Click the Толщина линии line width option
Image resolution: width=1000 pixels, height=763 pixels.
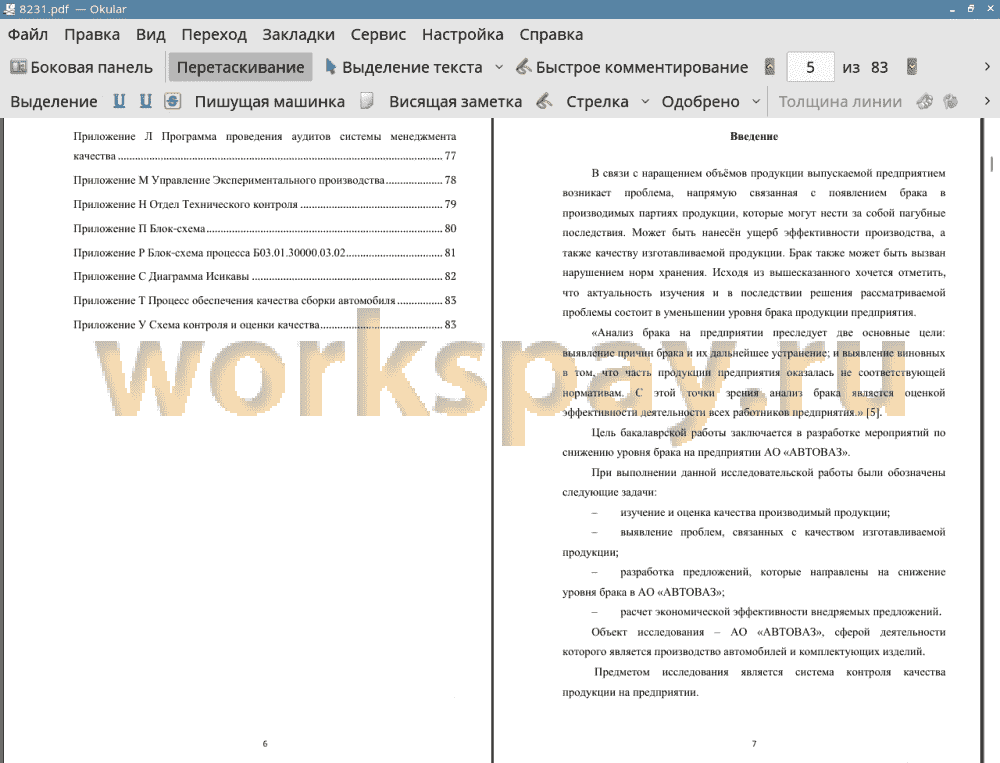coord(840,101)
